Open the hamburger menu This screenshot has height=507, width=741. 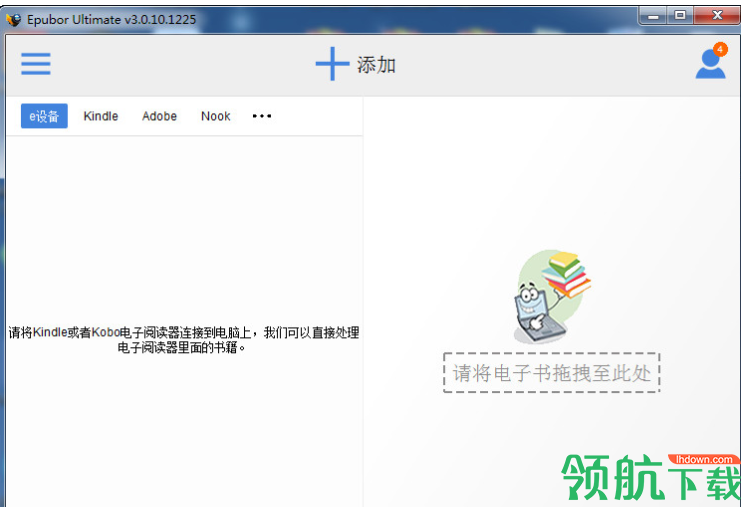(x=36, y=64)
